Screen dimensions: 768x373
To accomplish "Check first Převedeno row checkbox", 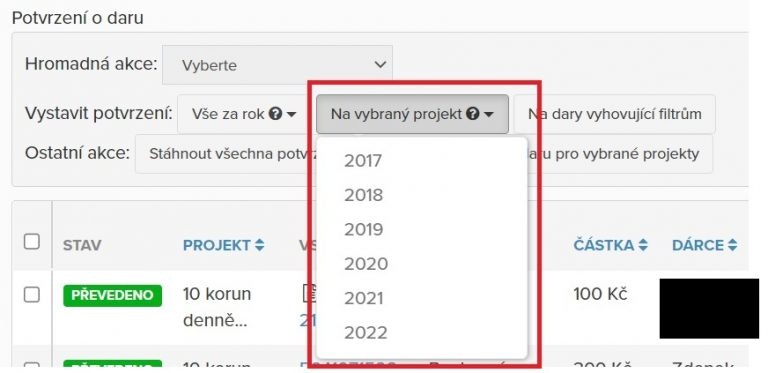I will pyautogui.click(x=32, y=295).
